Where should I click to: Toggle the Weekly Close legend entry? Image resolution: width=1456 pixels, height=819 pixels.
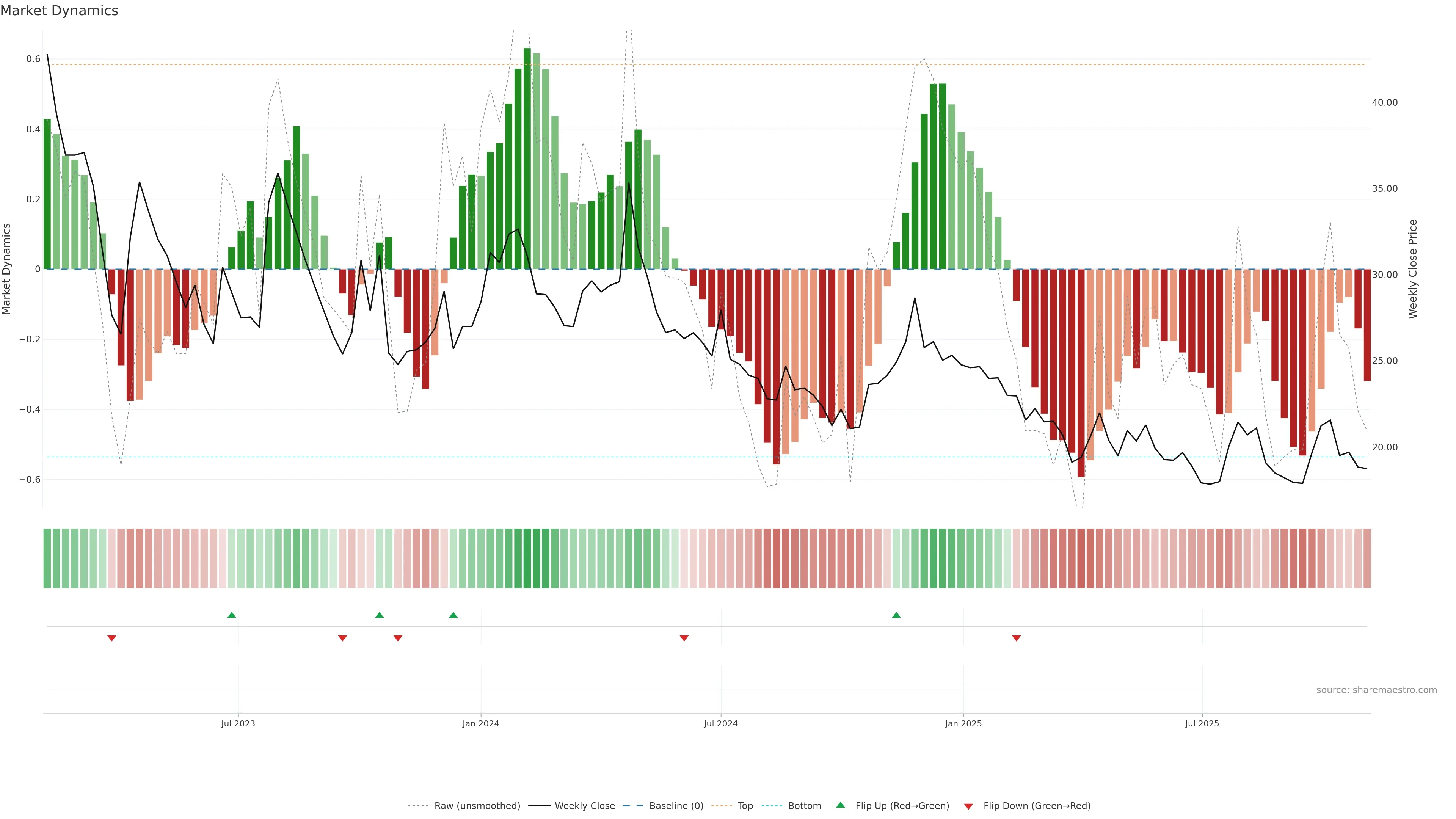pos(584,806)
